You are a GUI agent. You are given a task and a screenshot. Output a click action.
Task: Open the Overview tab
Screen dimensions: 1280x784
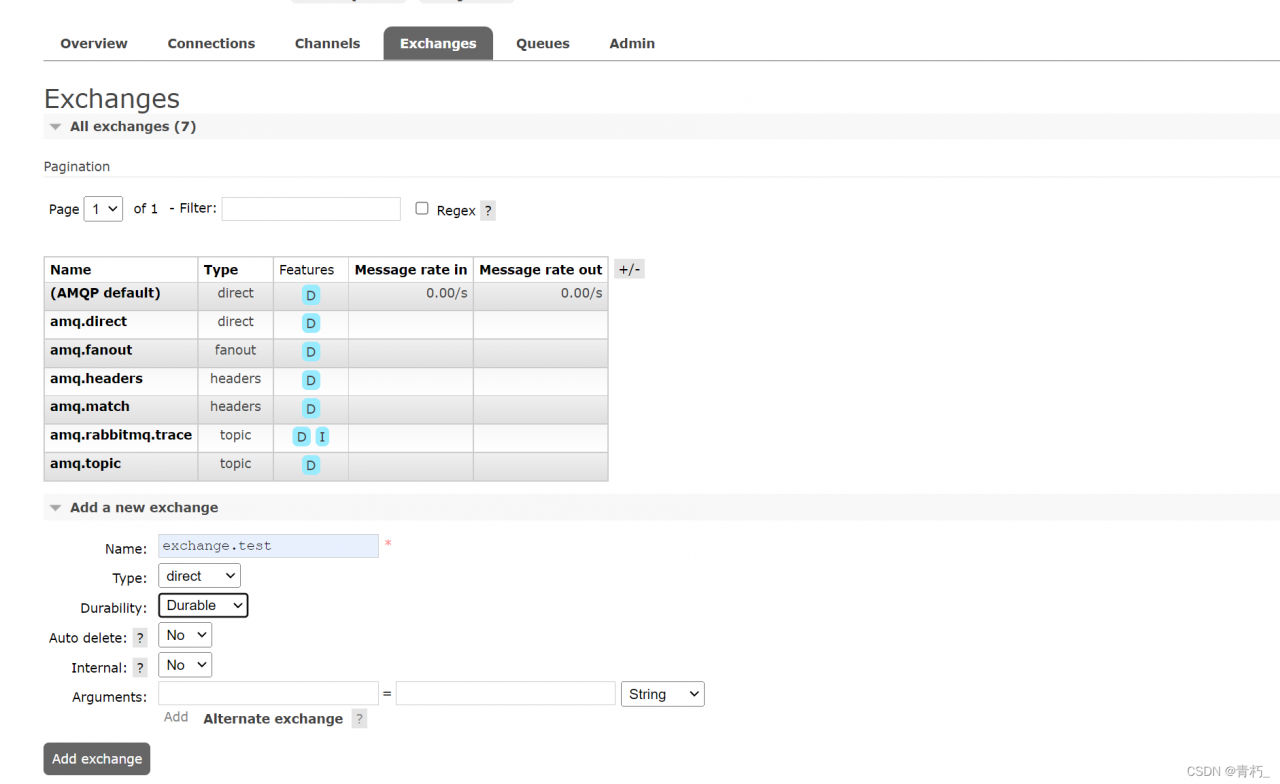[94, 43]
